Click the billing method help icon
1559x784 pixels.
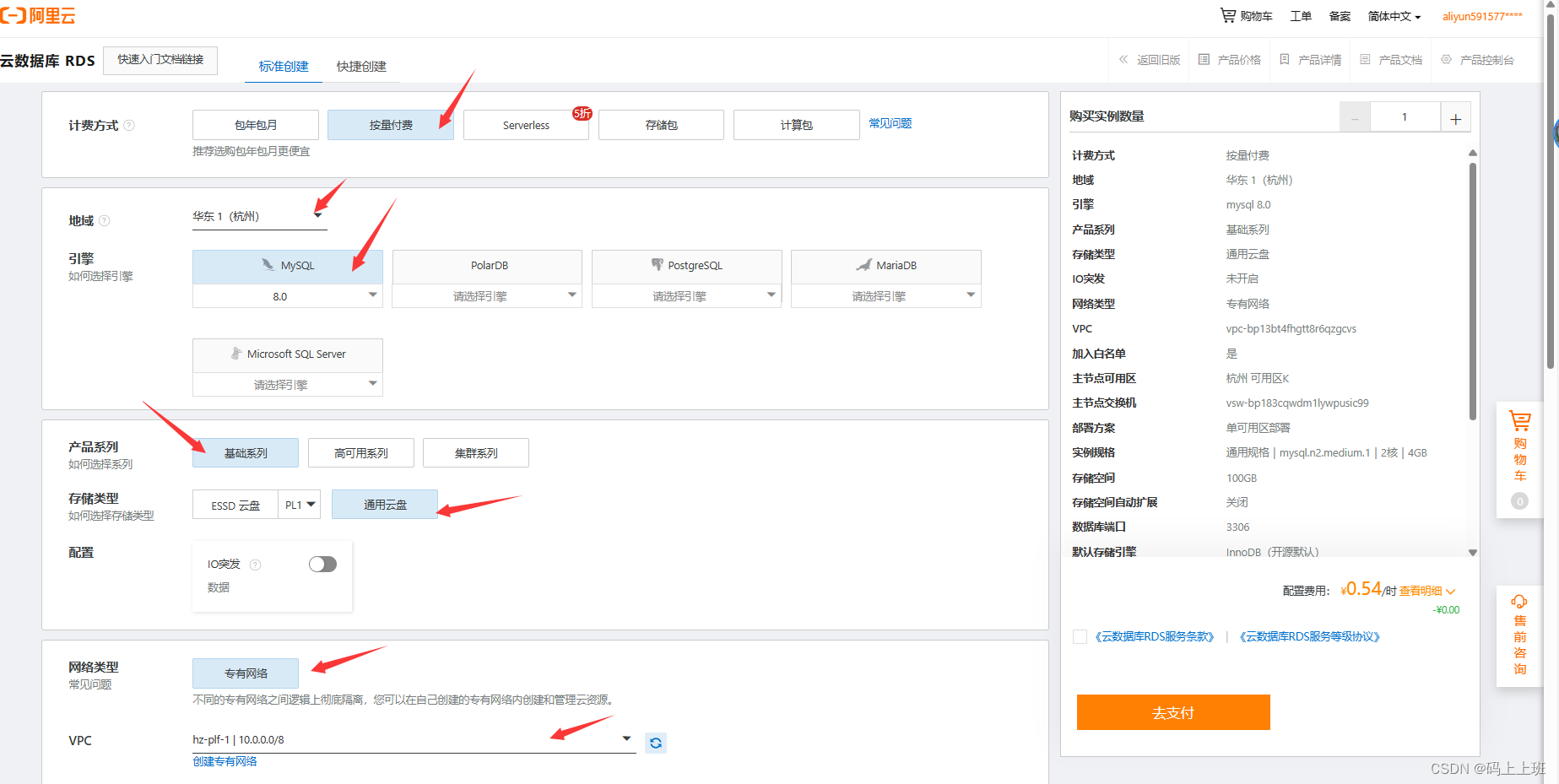129,125
